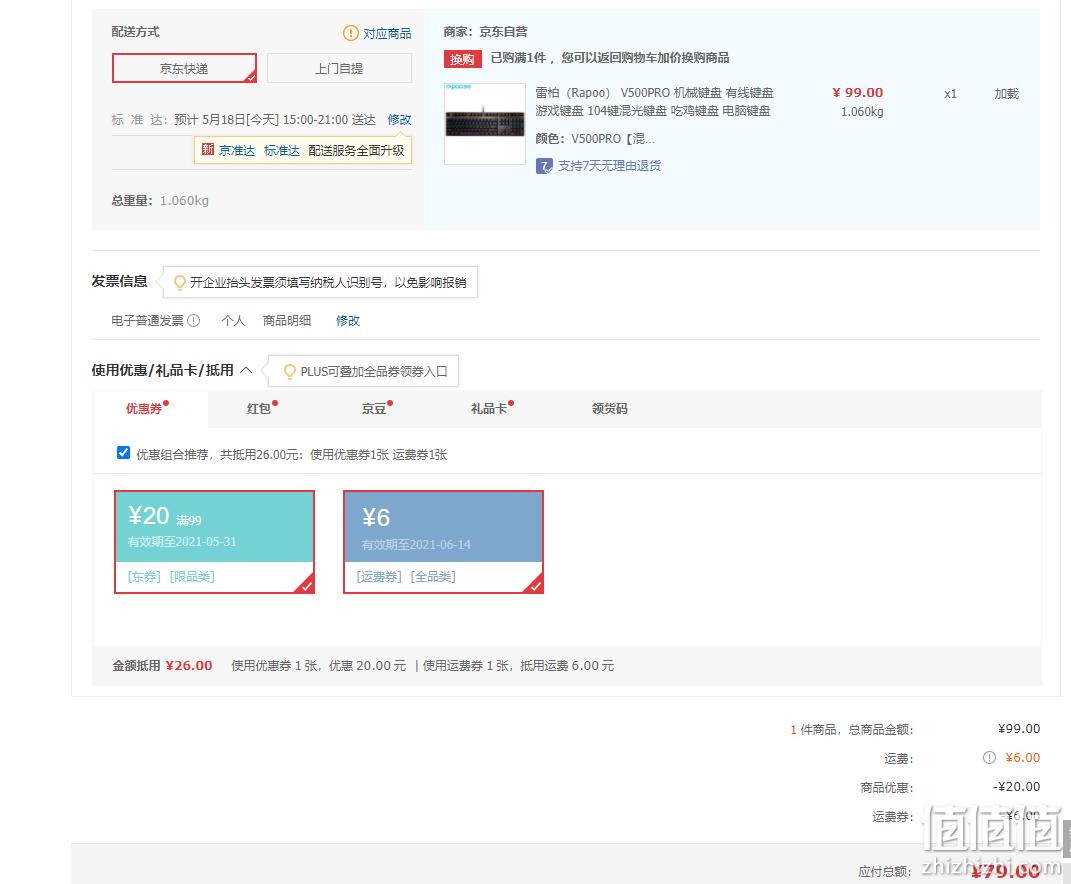The width and height of the screenshot is (1071, 884).
Task: Click the 开企业抬头发票 tax ID notice text
Action: coord(328,283)
